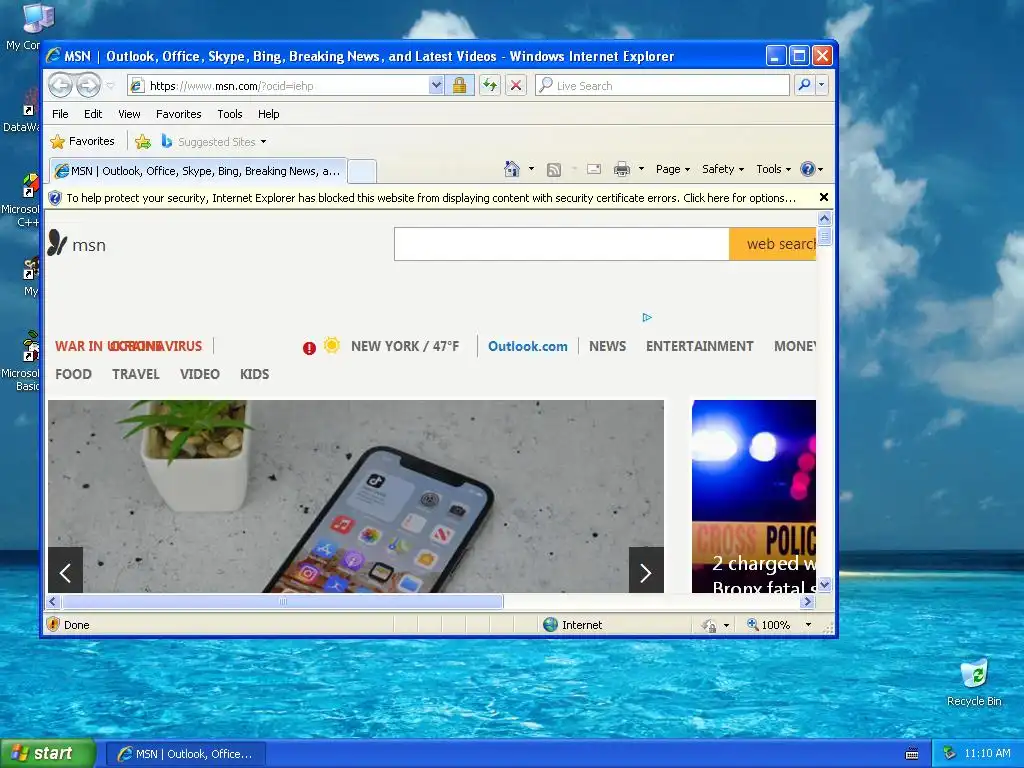
Task: Click the Read Mail icon
Action: point(594,169)
